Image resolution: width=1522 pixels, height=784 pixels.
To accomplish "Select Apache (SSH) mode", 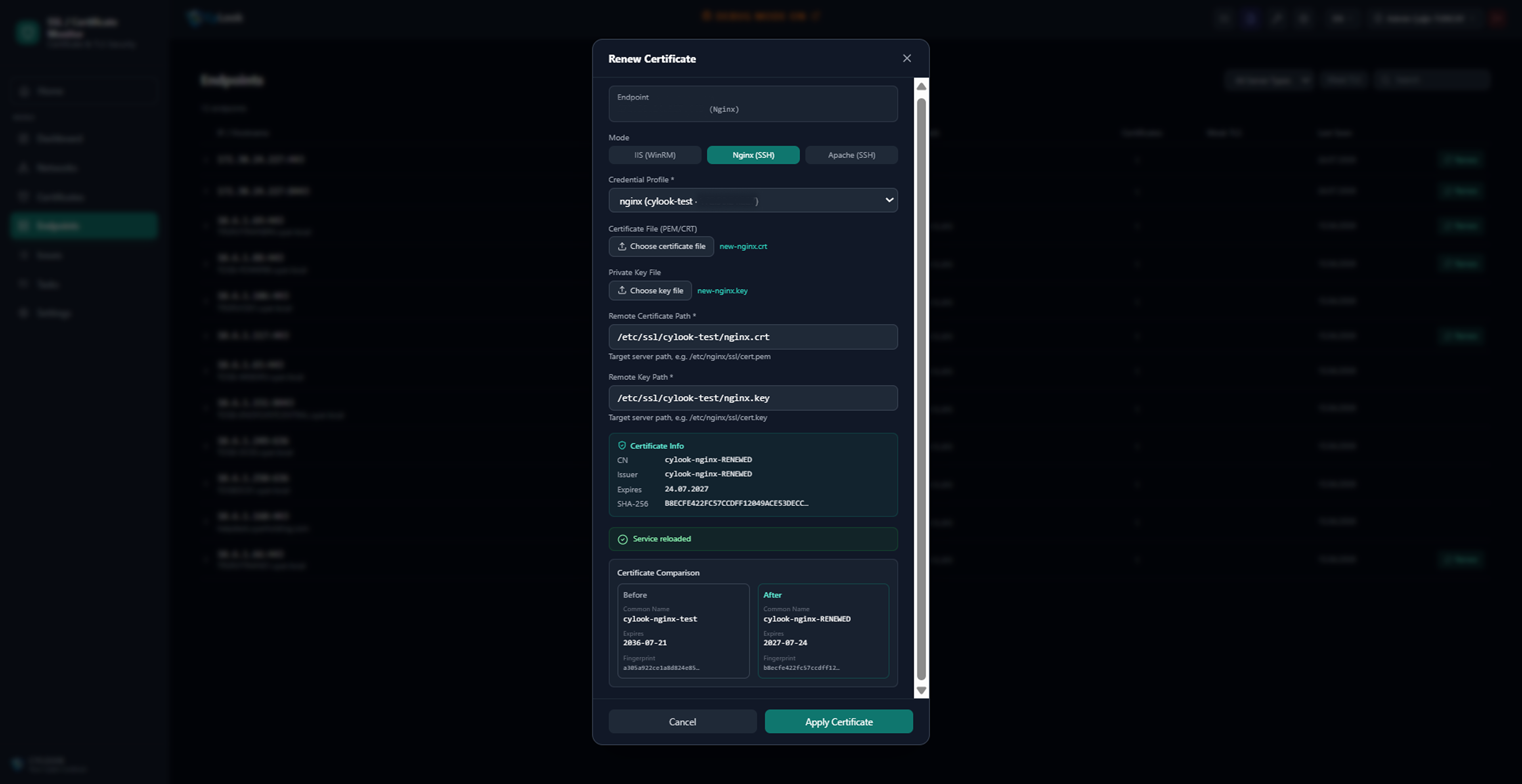I will (x=851, y=155).
